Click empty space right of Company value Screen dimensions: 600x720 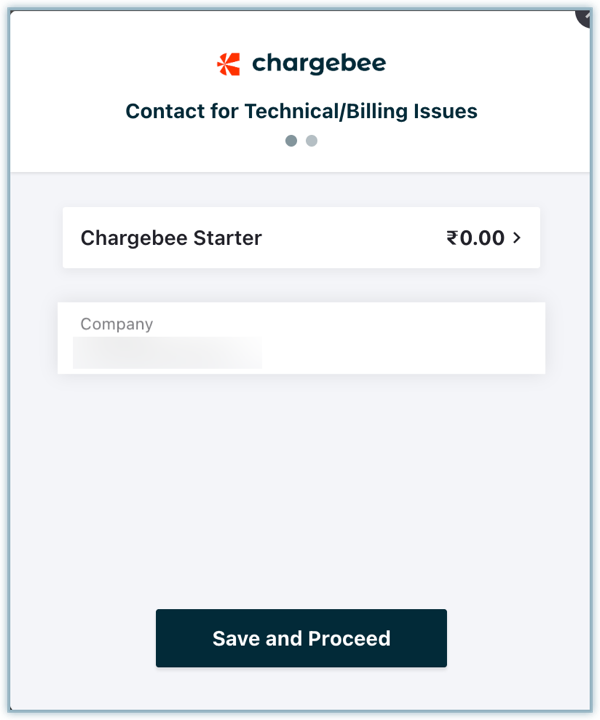pyautogui.click(x=400, y=352)
